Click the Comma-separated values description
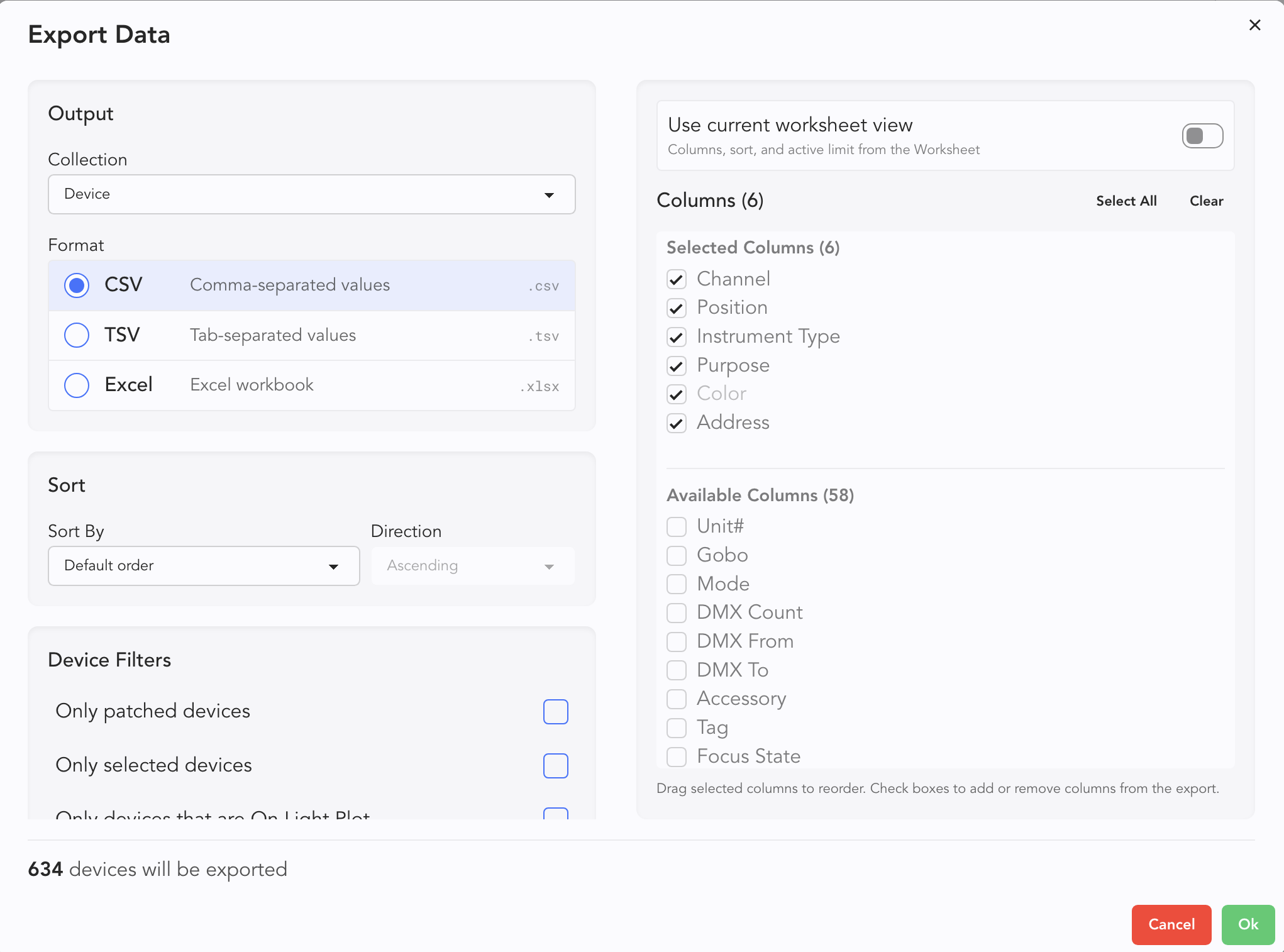 (x=290, y=285)
